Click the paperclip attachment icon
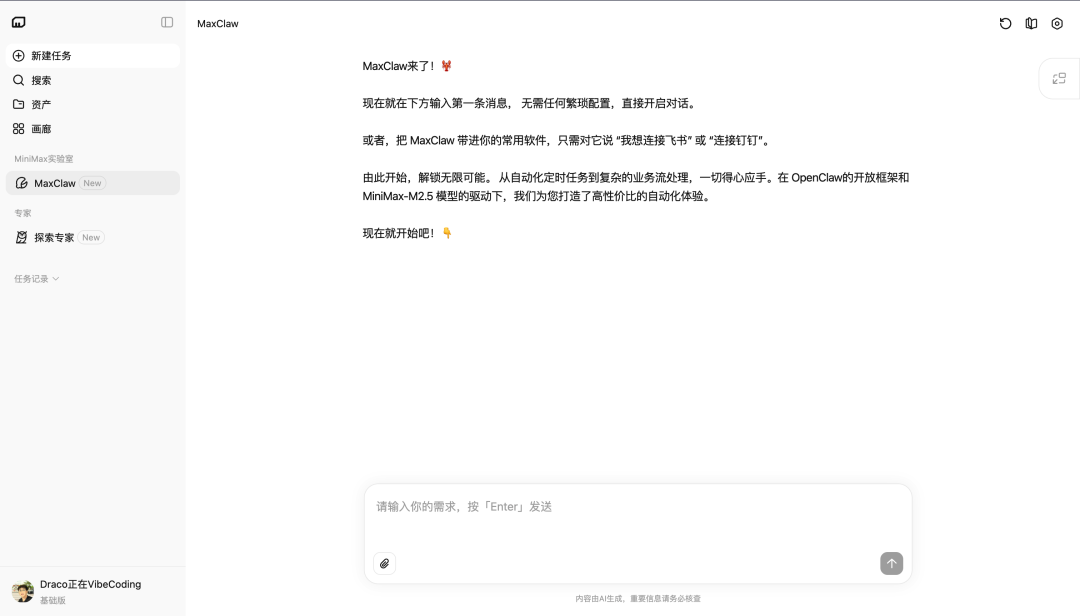This screenshot has height=616, width=1080. [x=385, y=563]
